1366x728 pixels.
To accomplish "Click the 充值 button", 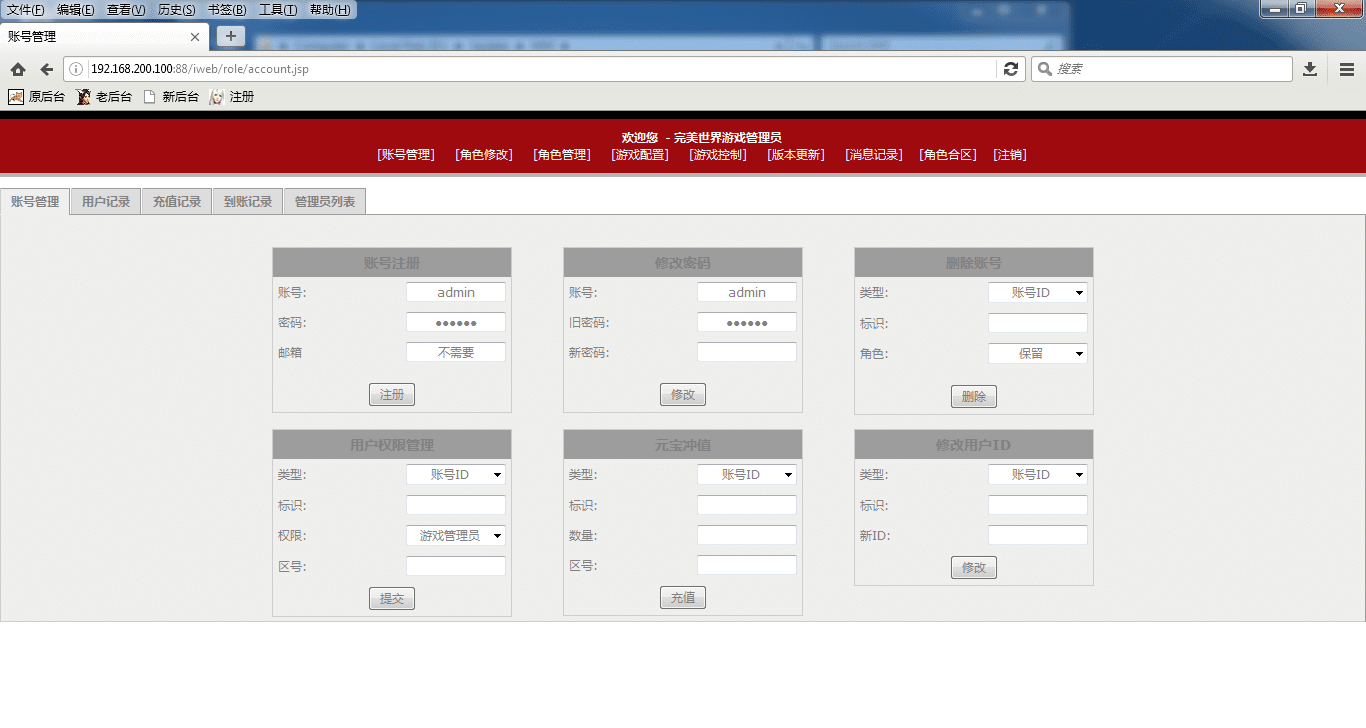I will point(682,598).
